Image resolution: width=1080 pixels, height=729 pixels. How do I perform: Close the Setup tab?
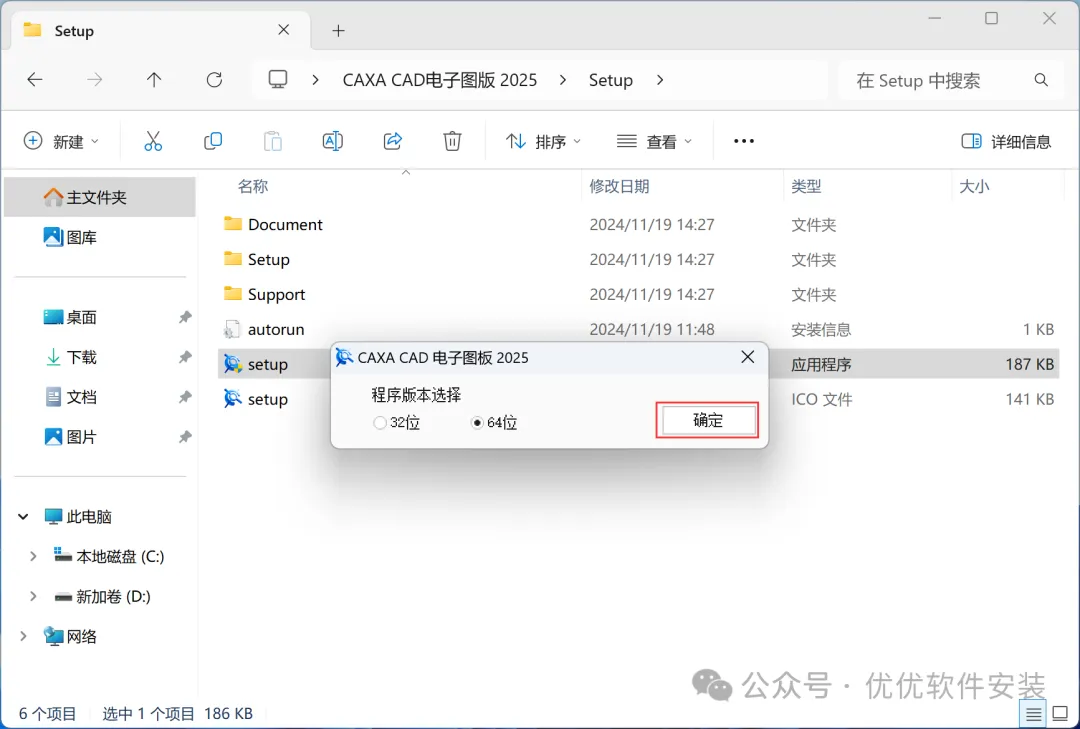click(284, 30)
